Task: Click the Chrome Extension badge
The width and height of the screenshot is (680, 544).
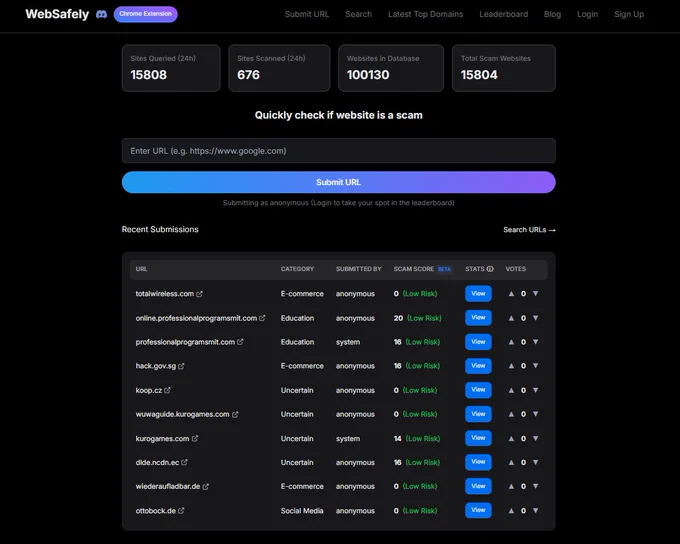Action: click(146, 14)
